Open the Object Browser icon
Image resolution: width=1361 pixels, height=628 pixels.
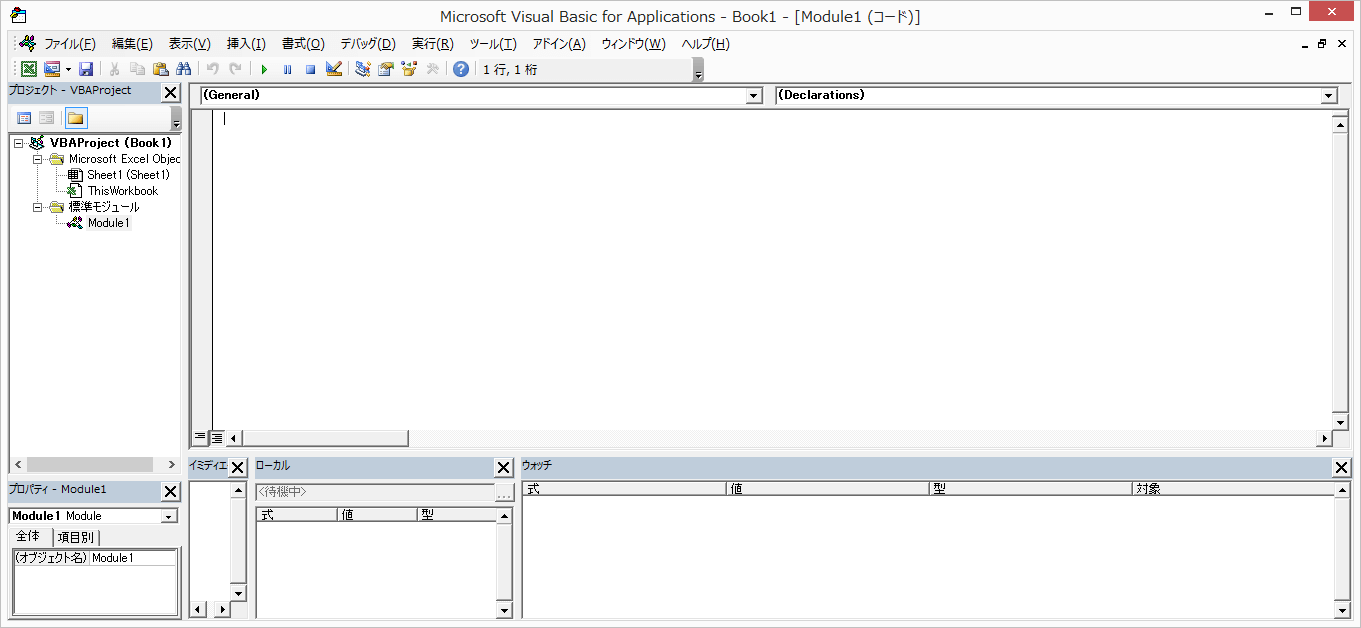[x=408, y=69]
